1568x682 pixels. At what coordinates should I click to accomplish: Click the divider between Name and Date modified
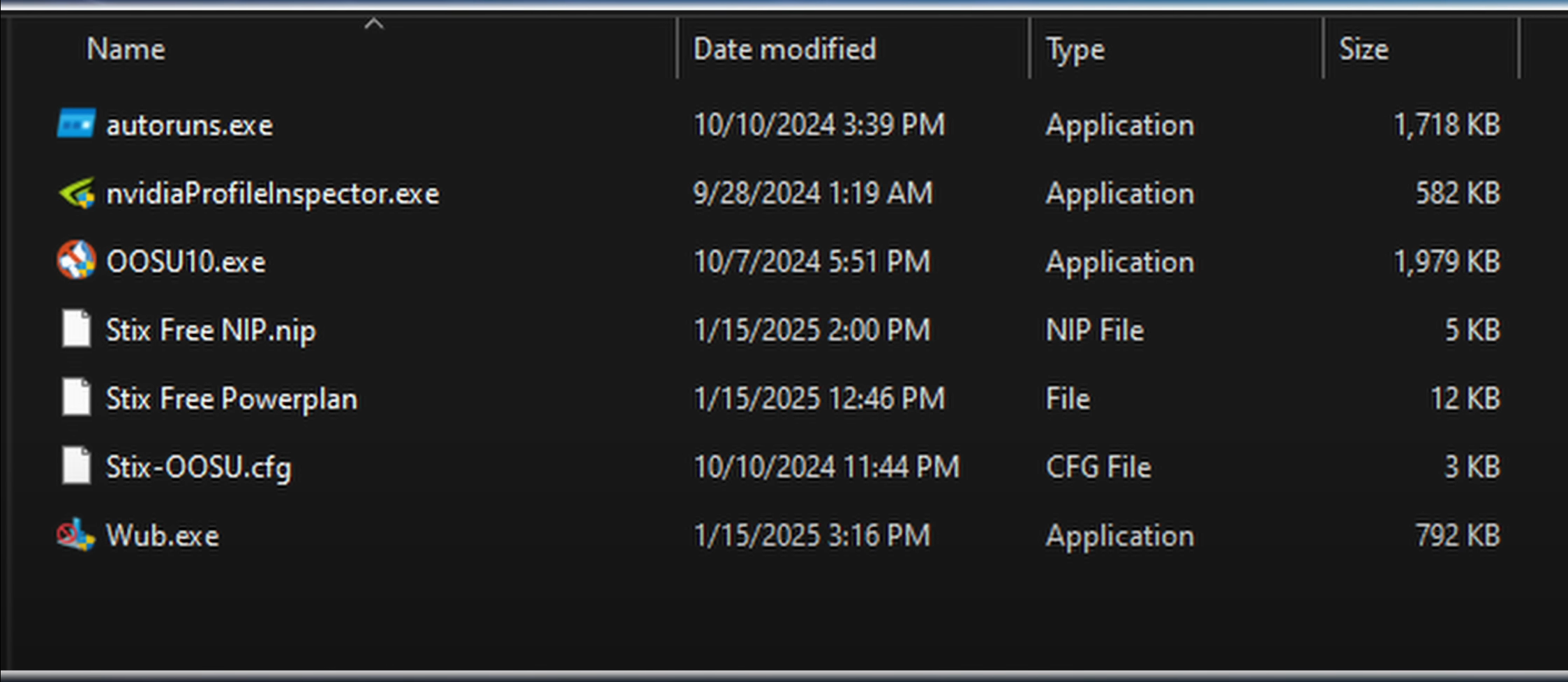[x=676, y=48]
